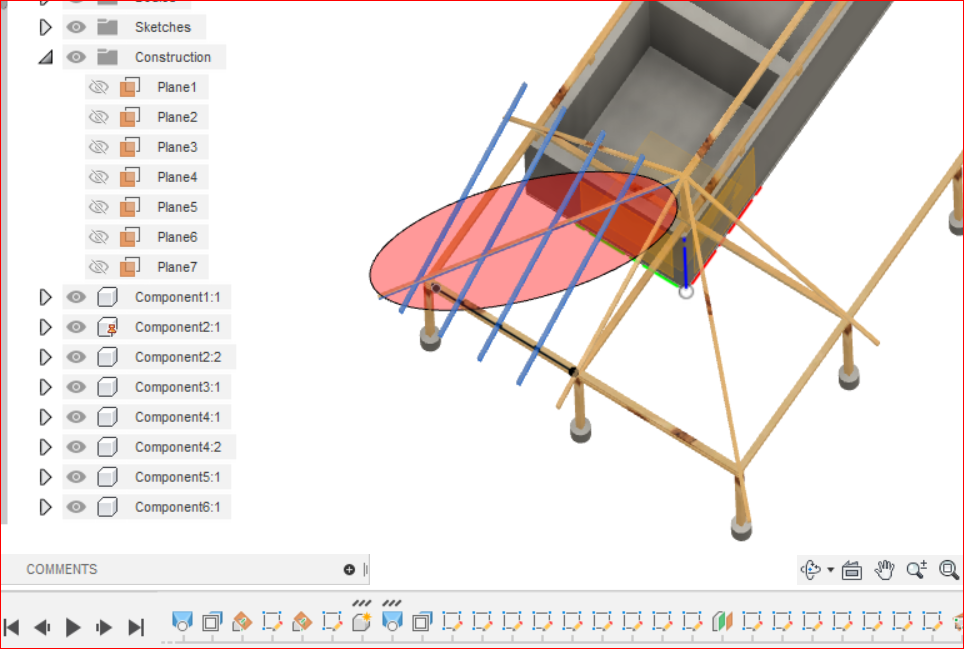
Task: Select the New Component timeline feature with star
Action: click(362, 622)
